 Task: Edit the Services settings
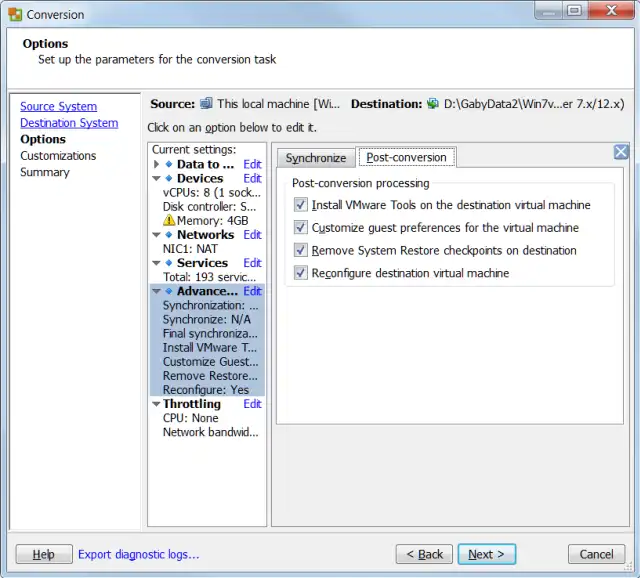click(x=252, y=263)
